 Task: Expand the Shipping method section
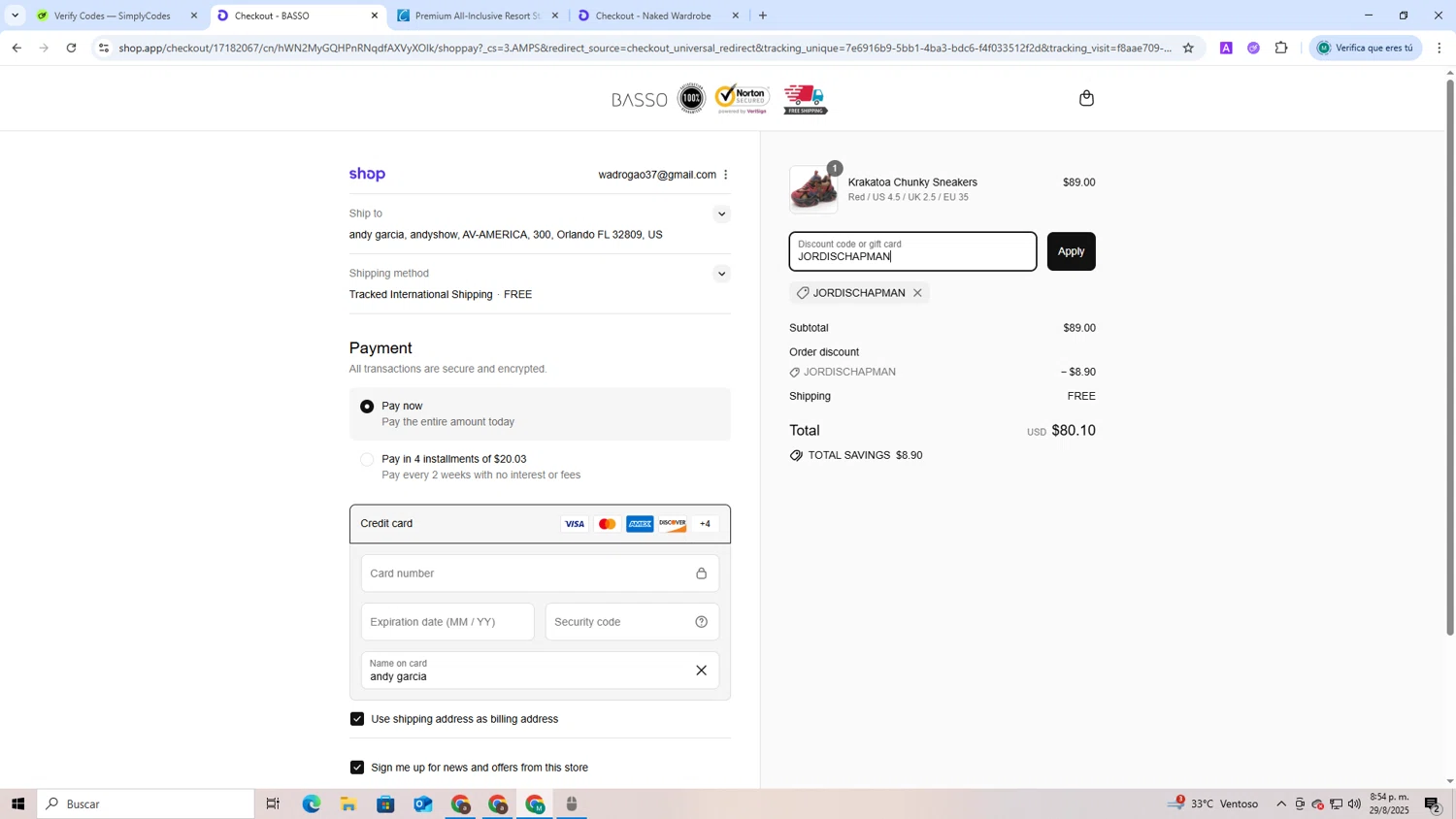coord(721,274)
